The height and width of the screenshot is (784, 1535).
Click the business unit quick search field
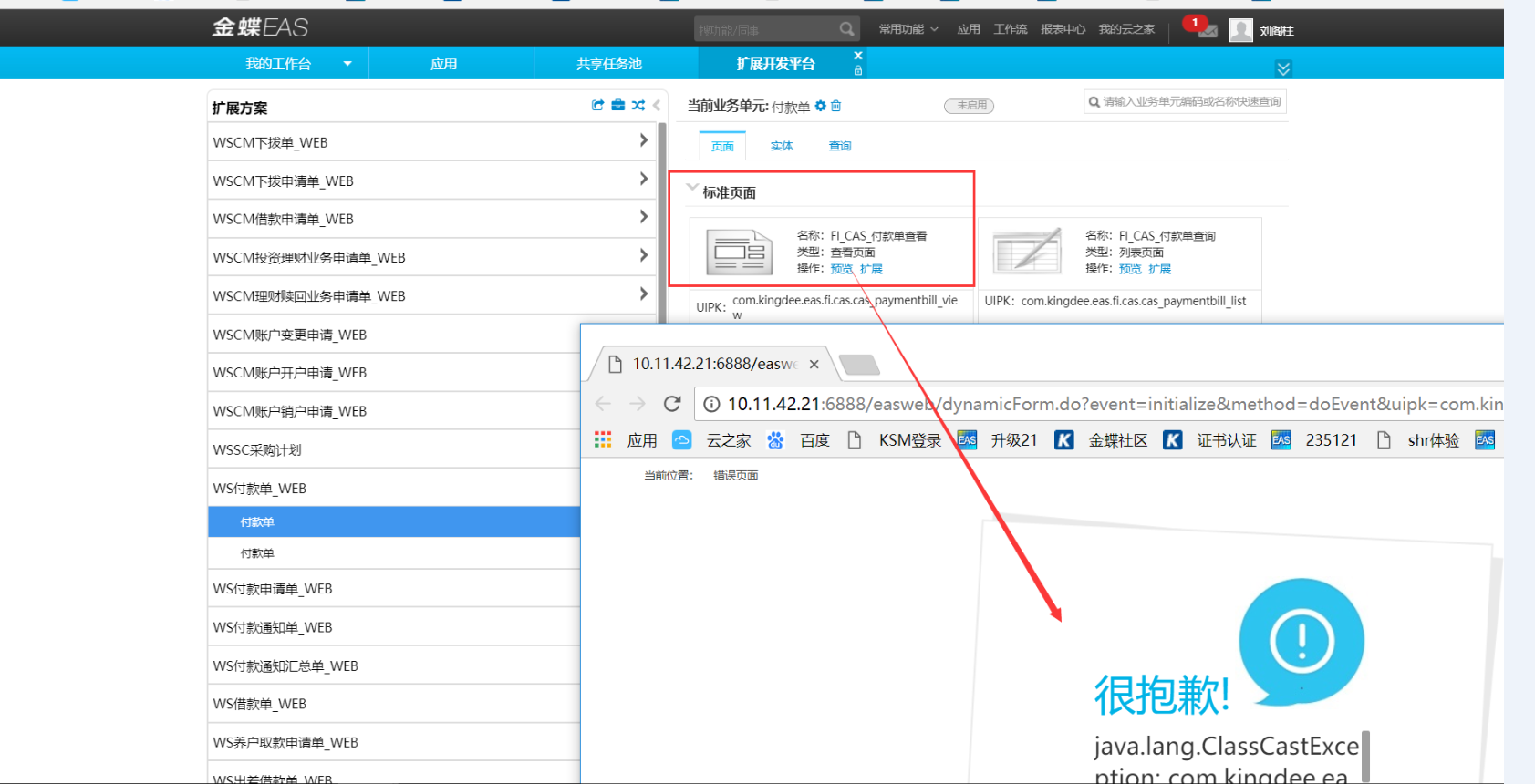click(1185, 102)
